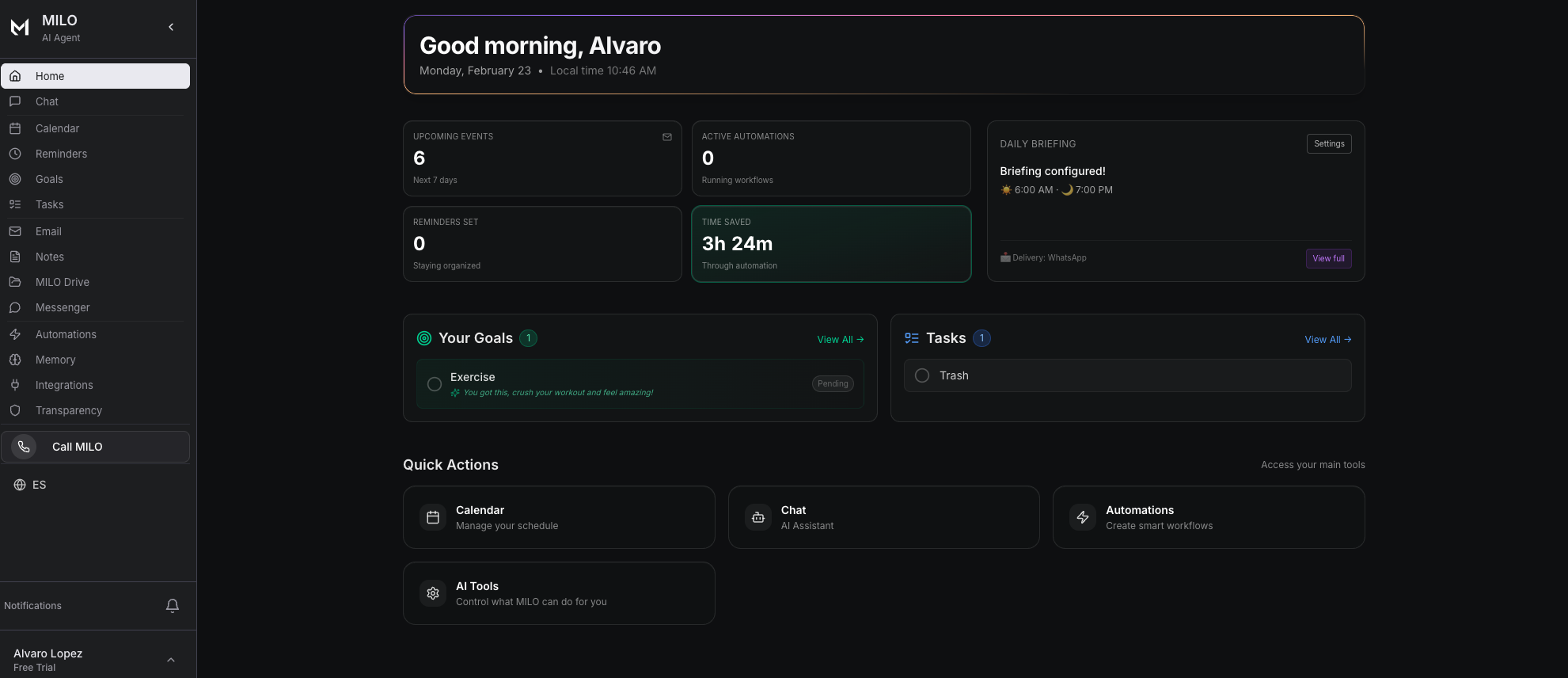Click the robot icon on Chat quick action
The image size is (1568, 678).
coord(758,517)
